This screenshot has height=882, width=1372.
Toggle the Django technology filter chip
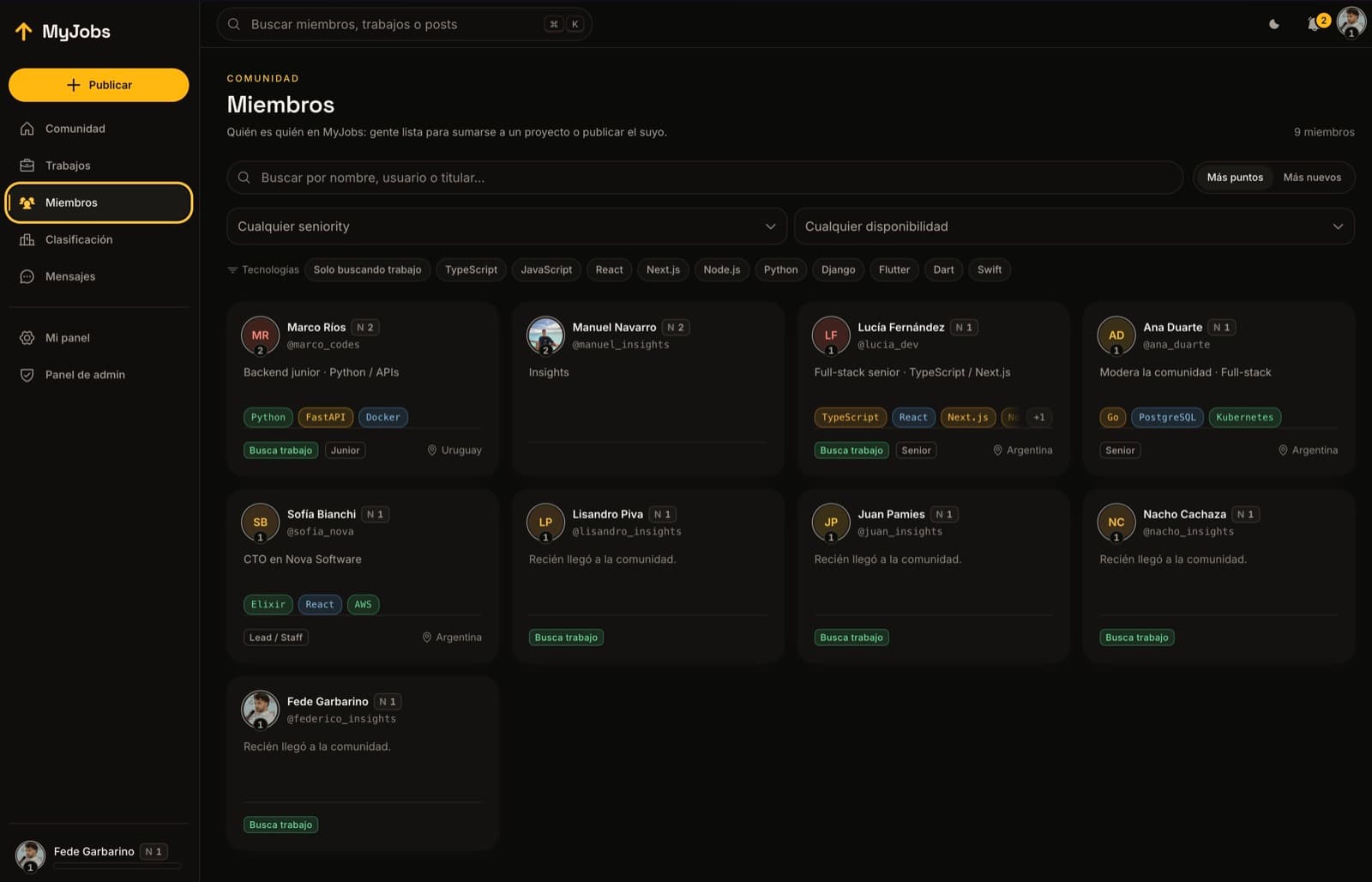838,269
